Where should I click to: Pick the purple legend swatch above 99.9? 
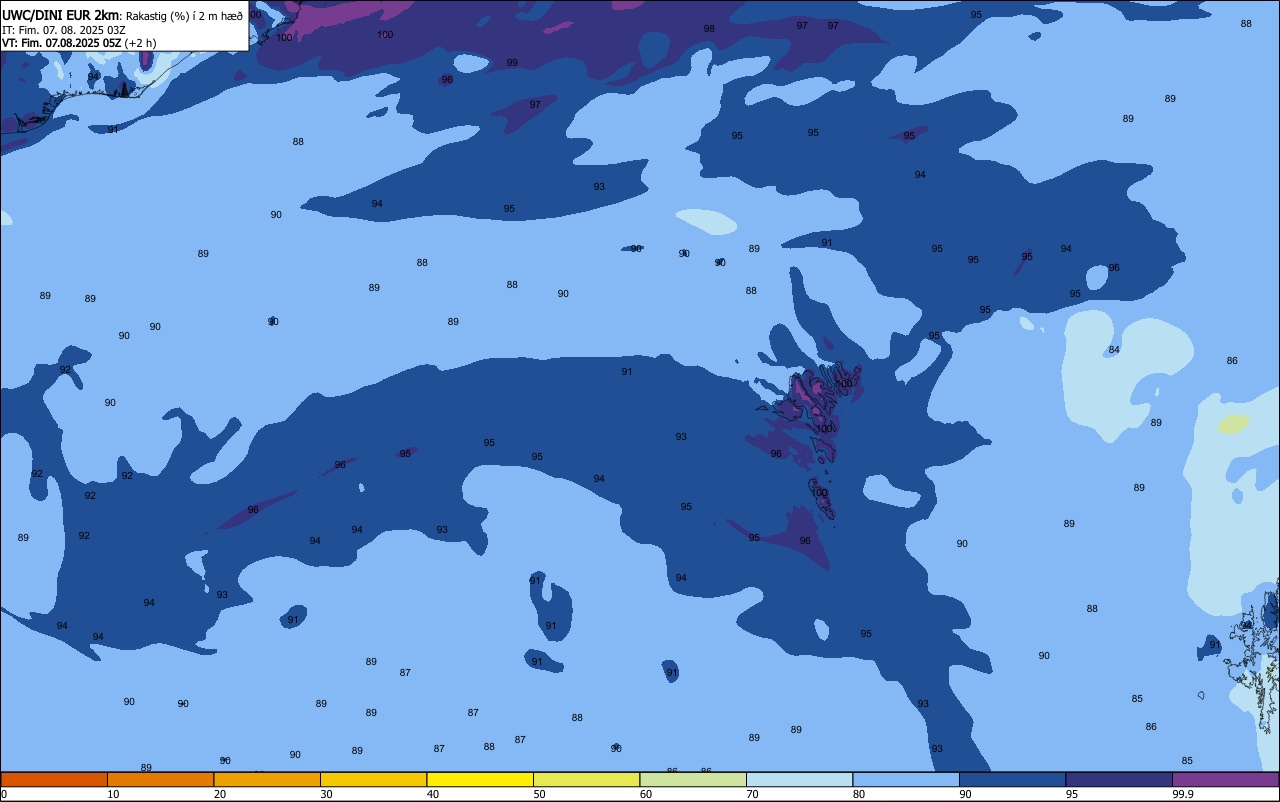(1225, 779)
